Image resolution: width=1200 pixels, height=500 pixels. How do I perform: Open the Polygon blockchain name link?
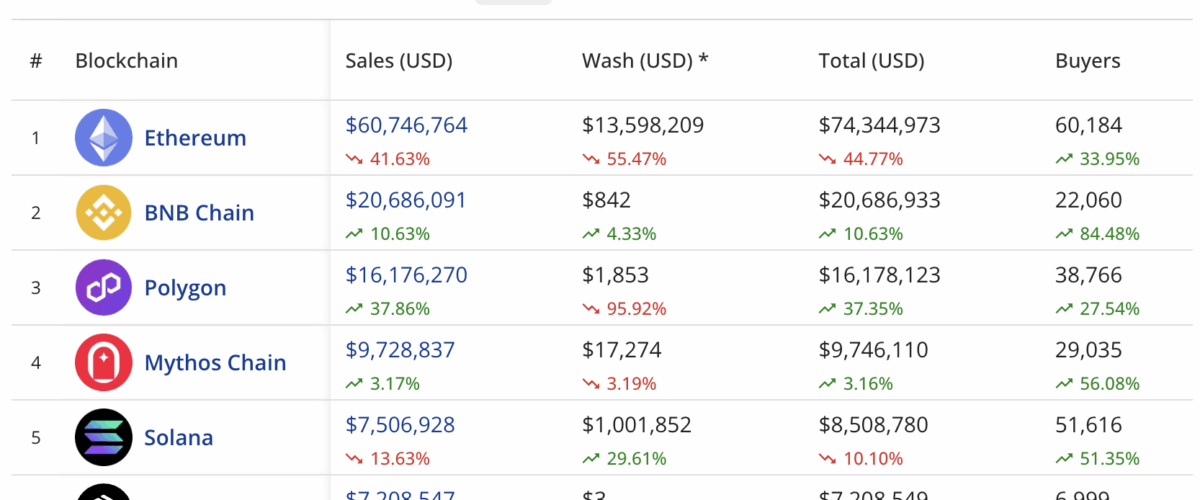point(185,288)
